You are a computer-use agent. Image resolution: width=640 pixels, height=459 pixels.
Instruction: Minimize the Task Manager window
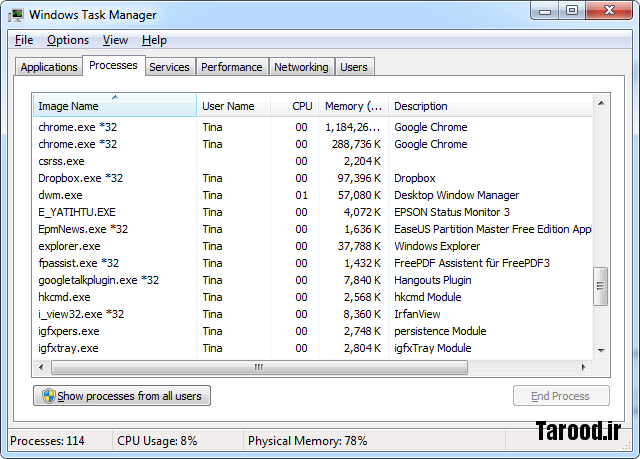(545, 11)
